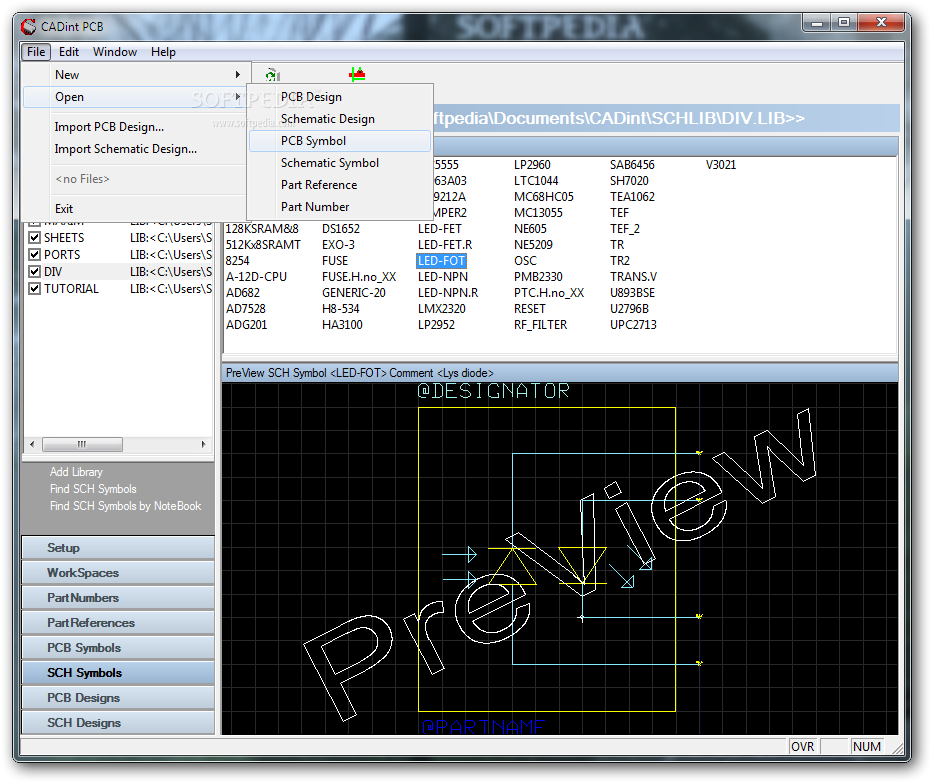Toggle the PORTS library checkbox
The height and width of the screenshot is (783, 932).
(x=34, y=255)
